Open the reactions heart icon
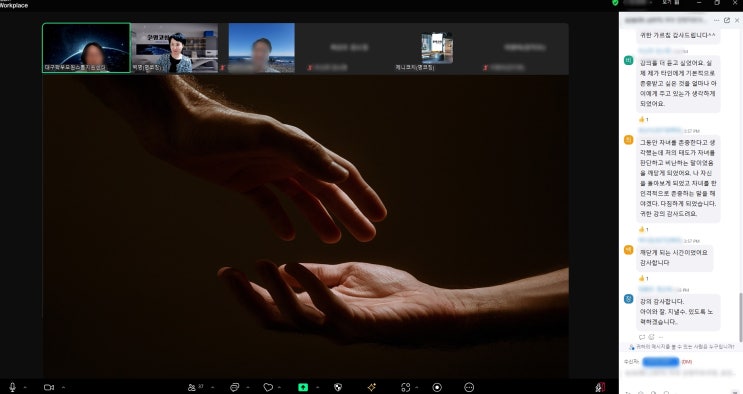The width and height of the screenshot is (743, 394). click(x=268, y=387)
